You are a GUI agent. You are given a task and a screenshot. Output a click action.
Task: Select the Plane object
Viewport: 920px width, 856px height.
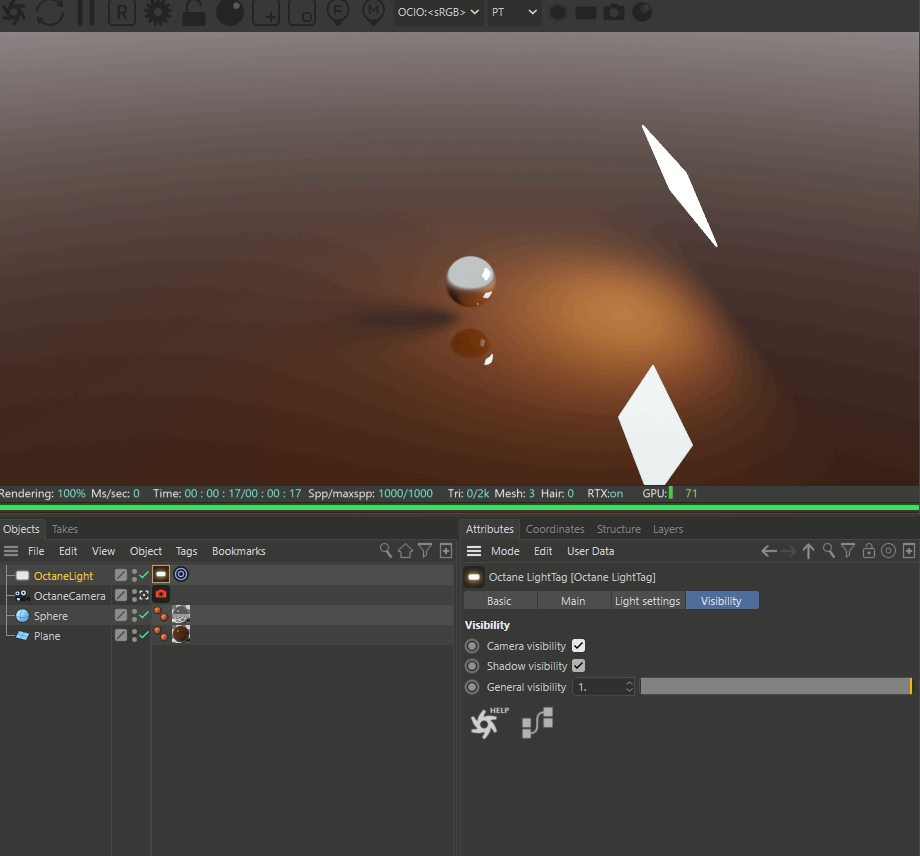click(x=47, y=635)
